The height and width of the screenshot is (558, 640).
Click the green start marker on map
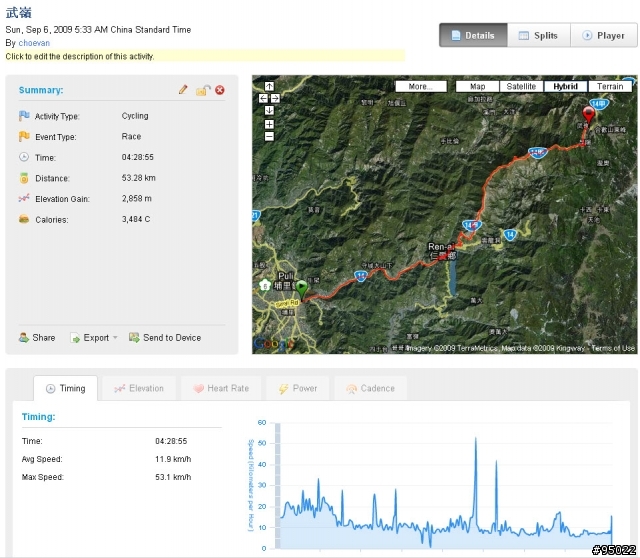tap(302, 291)
